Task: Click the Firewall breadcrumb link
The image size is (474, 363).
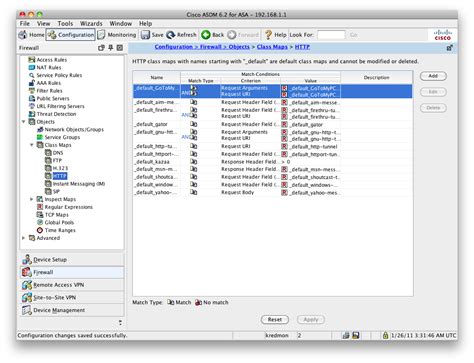Action: 211,47
